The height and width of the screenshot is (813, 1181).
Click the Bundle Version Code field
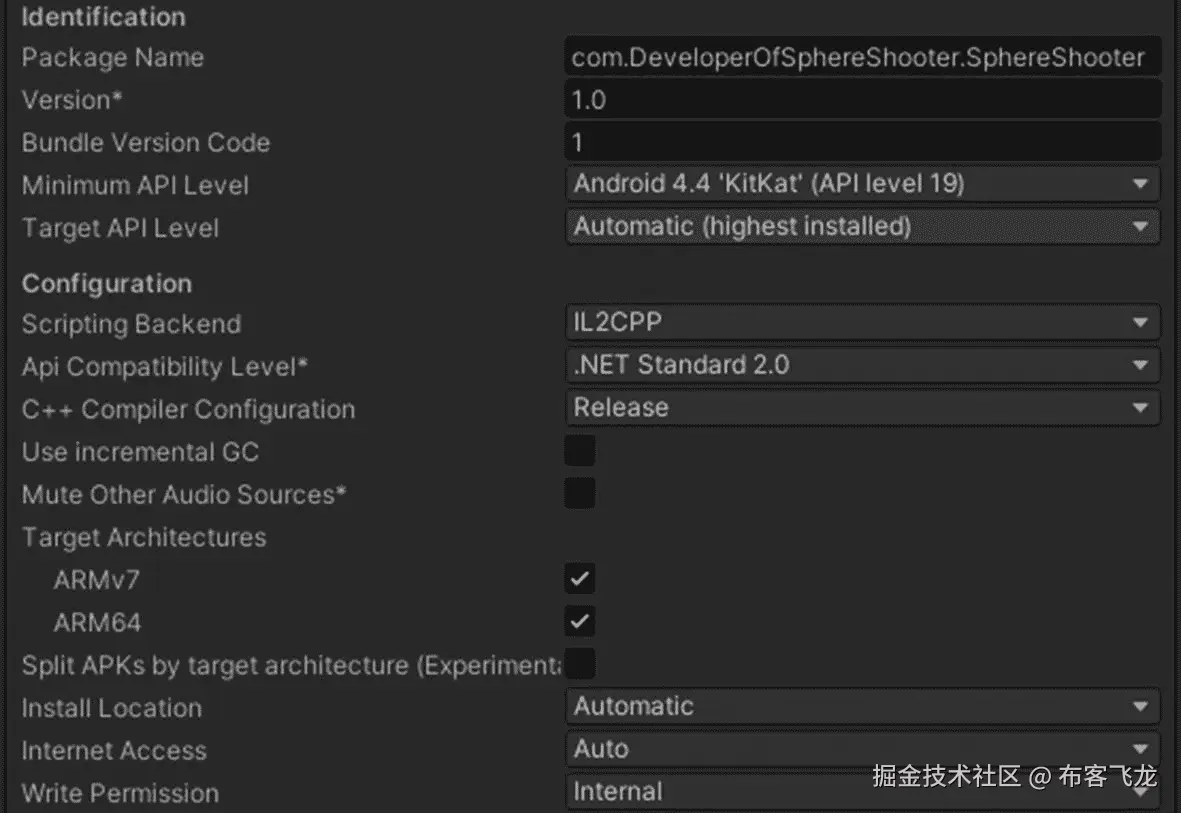pos(862,142)
